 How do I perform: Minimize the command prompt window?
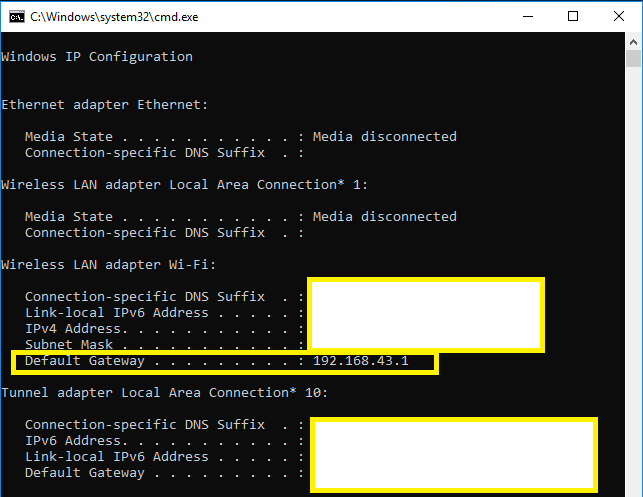[526, 16]
